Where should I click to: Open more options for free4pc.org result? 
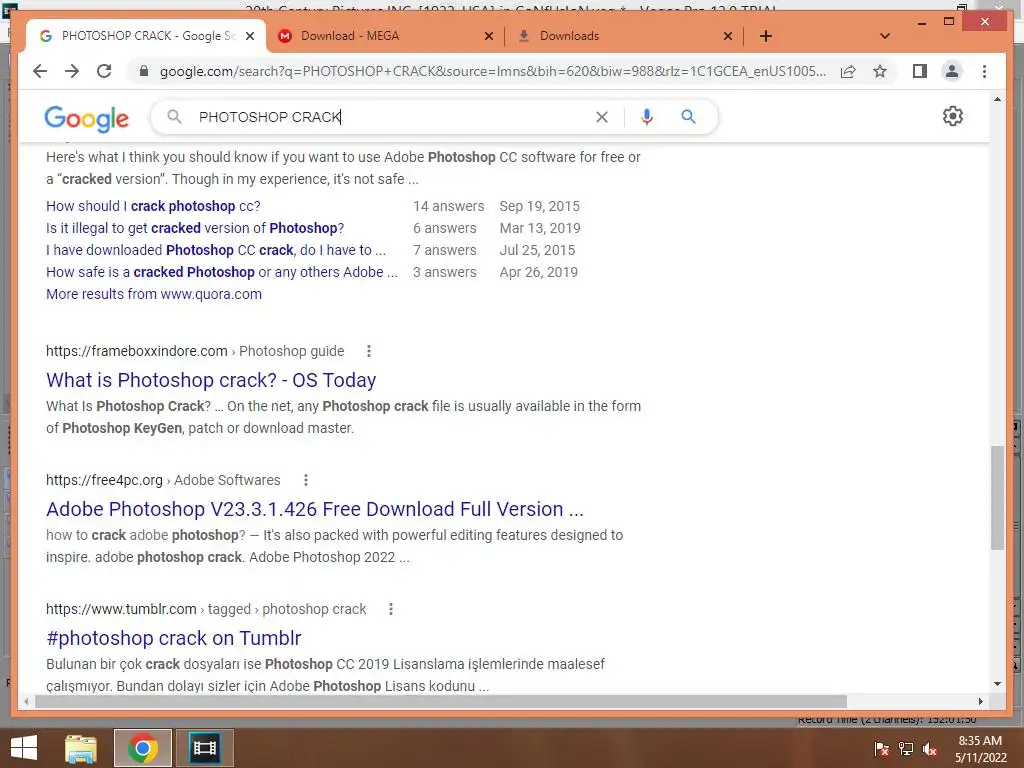click(305, 481)
